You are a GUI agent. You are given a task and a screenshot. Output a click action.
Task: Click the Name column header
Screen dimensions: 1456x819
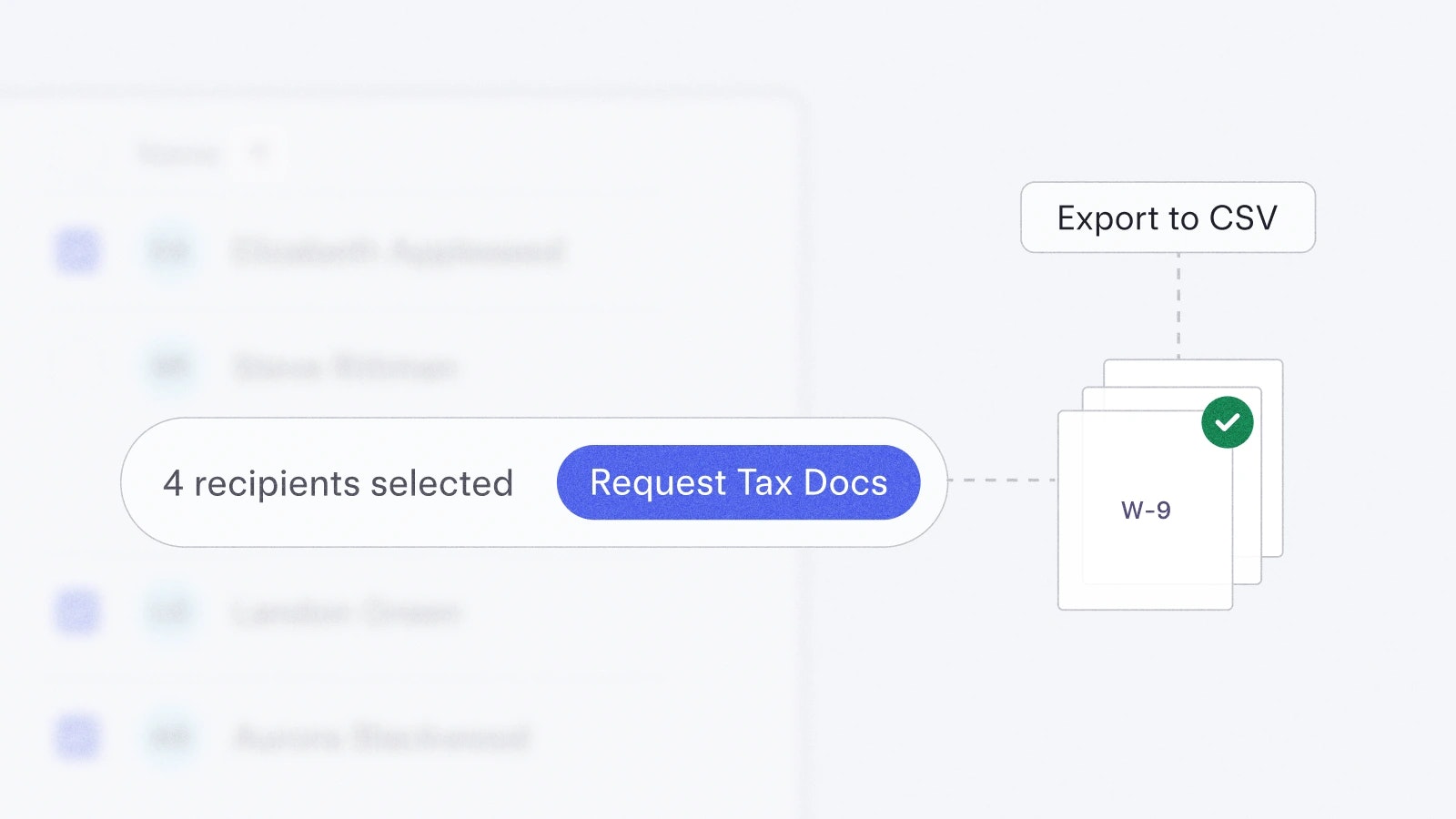(x=180, y=154)
